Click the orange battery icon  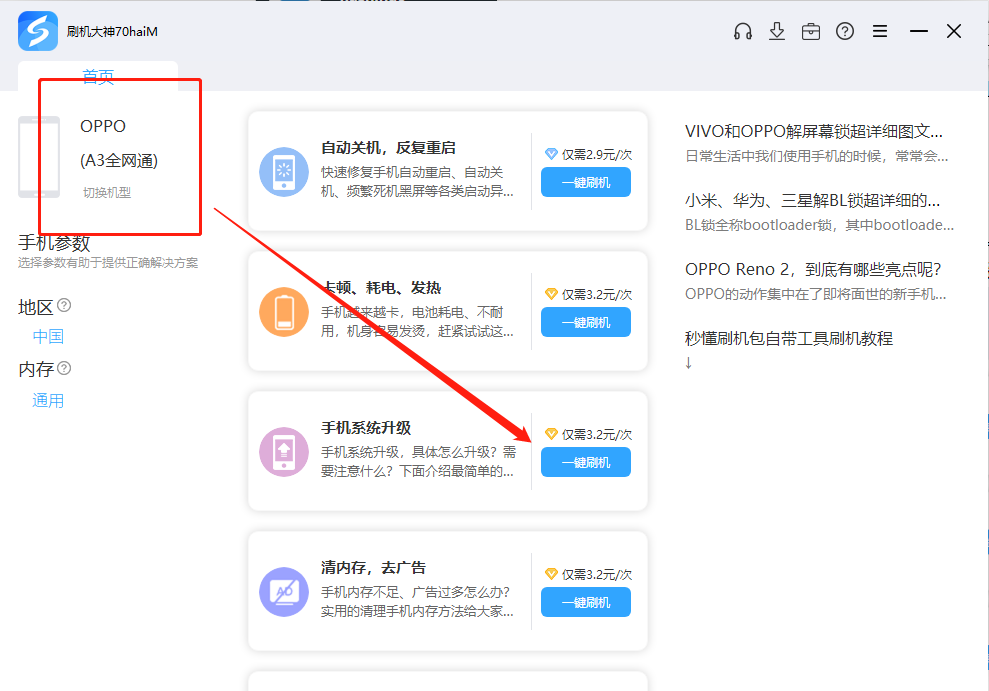(284, 312)
